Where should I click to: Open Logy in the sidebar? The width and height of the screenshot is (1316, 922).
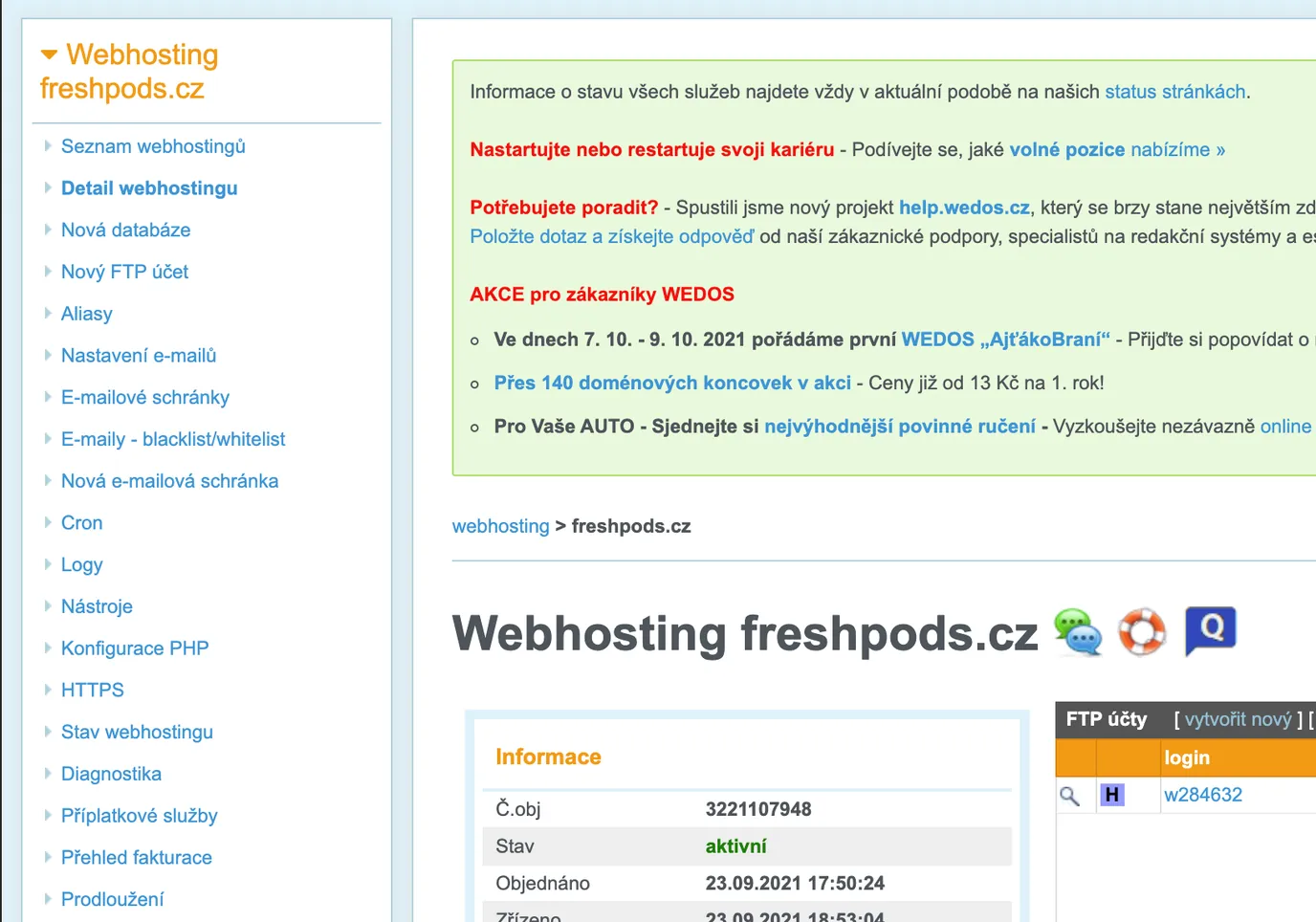(81, 565)
